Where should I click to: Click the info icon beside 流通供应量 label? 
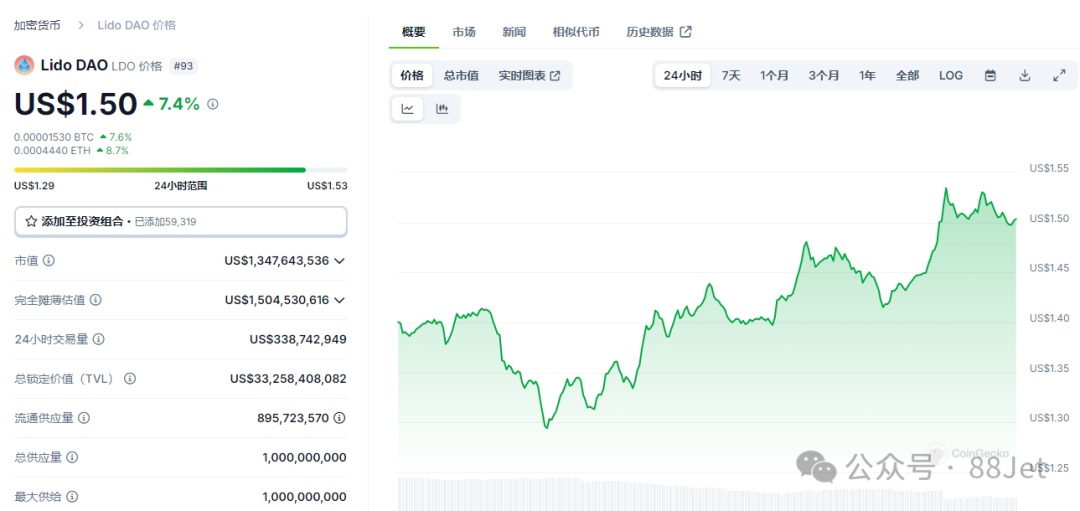tap(84, 418)
